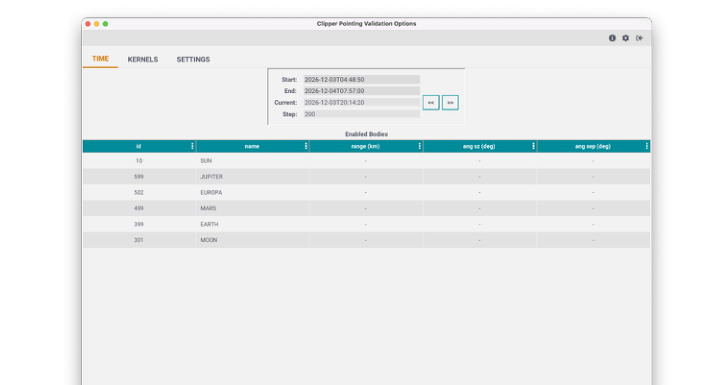Viewport: 710px width, 385px height.
Task: Click the Start time field
Action: click(361, 79)
